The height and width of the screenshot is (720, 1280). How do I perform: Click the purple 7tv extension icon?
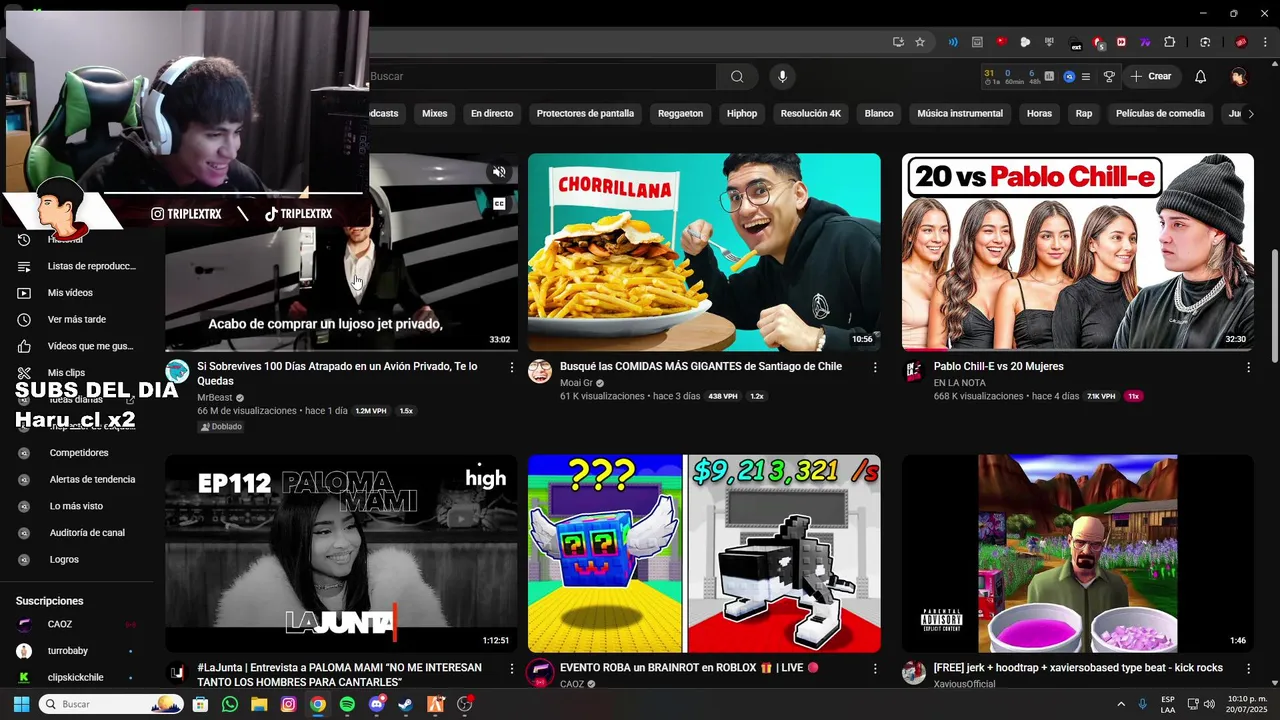1145,42
